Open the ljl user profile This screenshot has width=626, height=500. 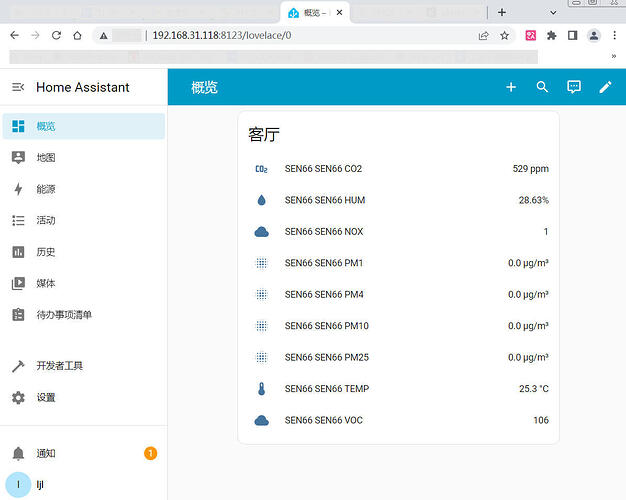click(40, 484)
